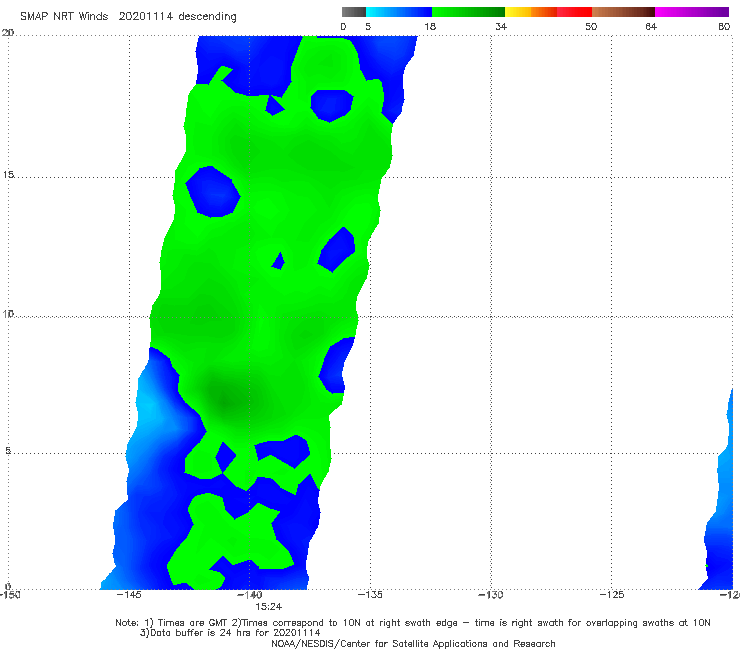Click the light-blue segment of the color bar
The image size is (740, 650).
[399, 12]
